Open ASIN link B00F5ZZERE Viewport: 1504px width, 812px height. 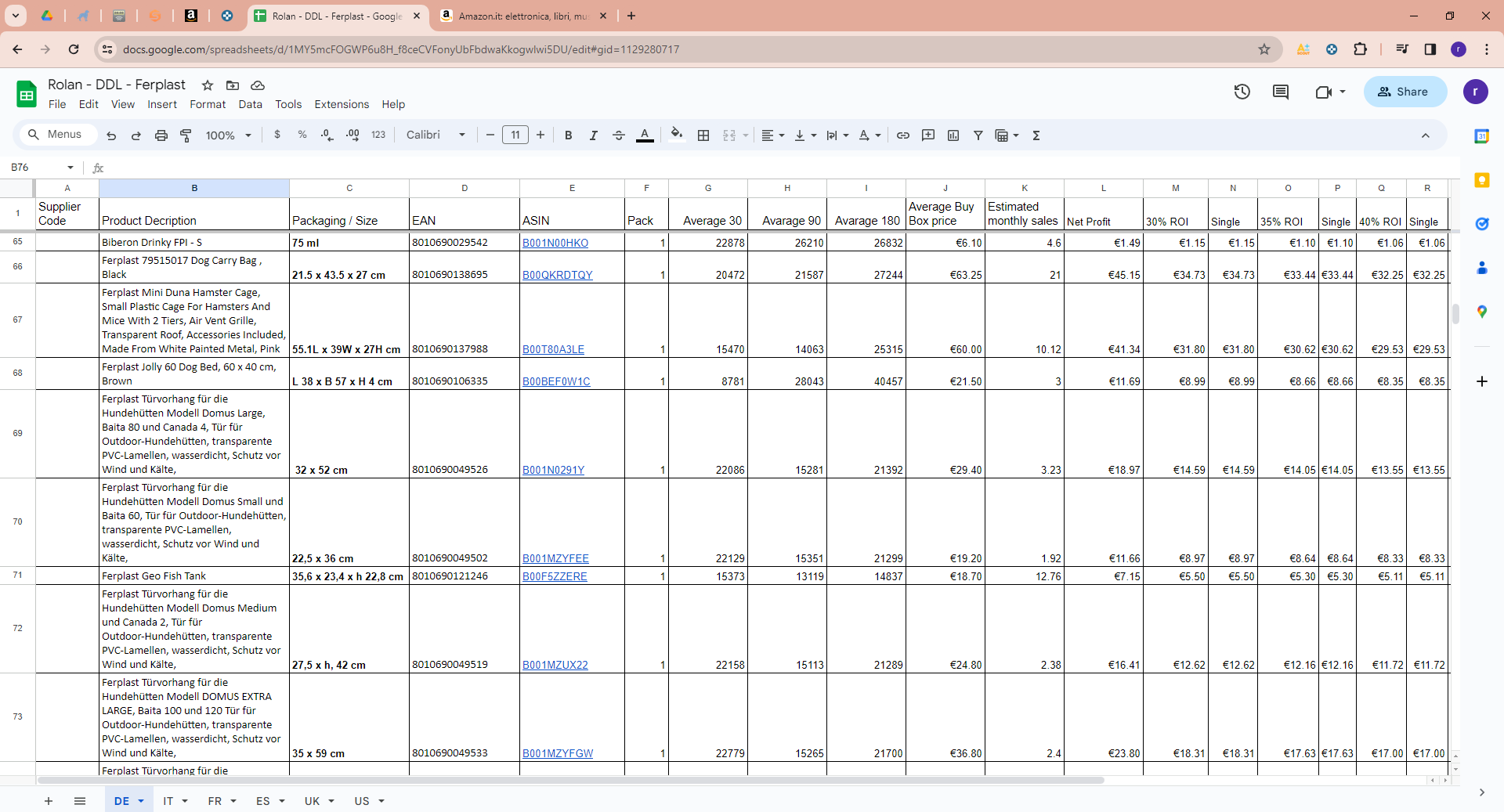coord(555,576)
